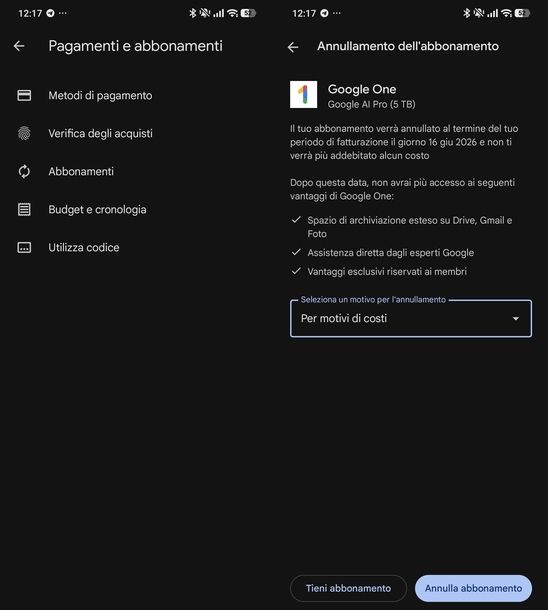Tap 'Vantaggi esclusivi riservati ai membri' text
This screenshot has width=548, height=610.
point(387,272)
